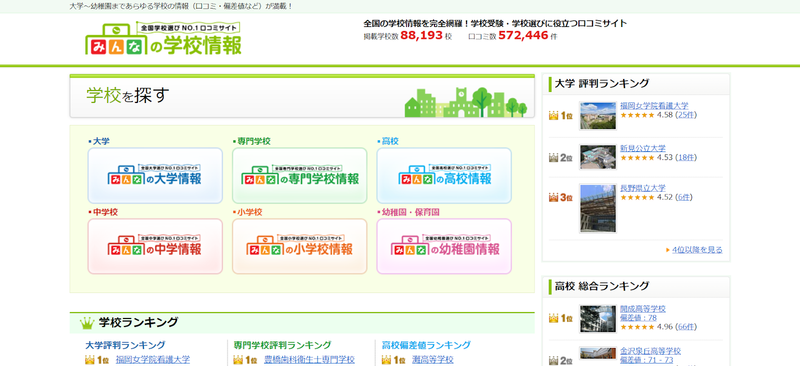Open 福岡女学院看護大学 link in sidebar ranking

[x=654, y=106]
